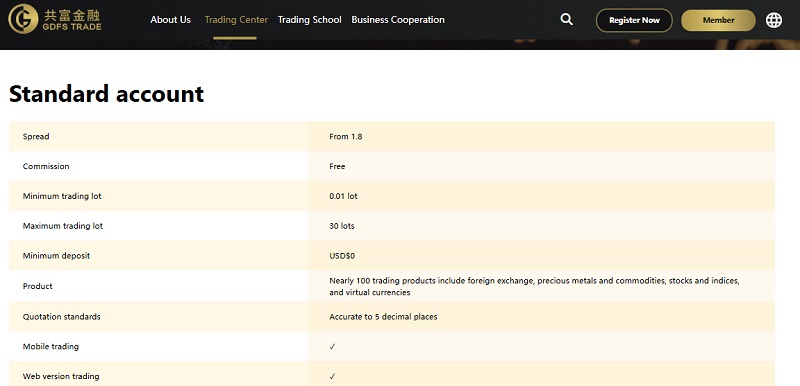Click Accurate to 5 decimal places
The image size is (800, 386).
pos(383,317)
